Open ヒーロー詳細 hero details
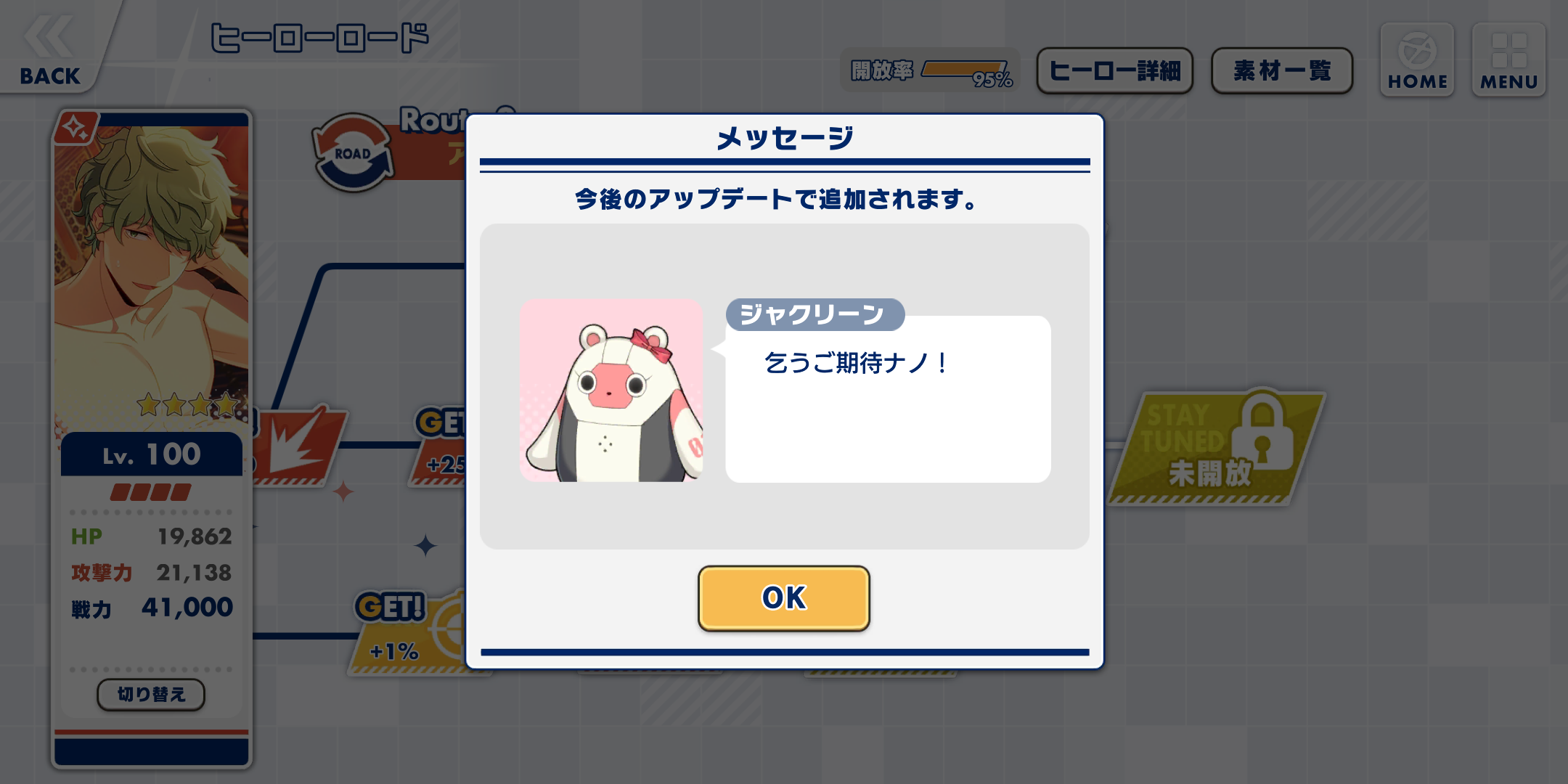1568x784 pixels. 1115,70
